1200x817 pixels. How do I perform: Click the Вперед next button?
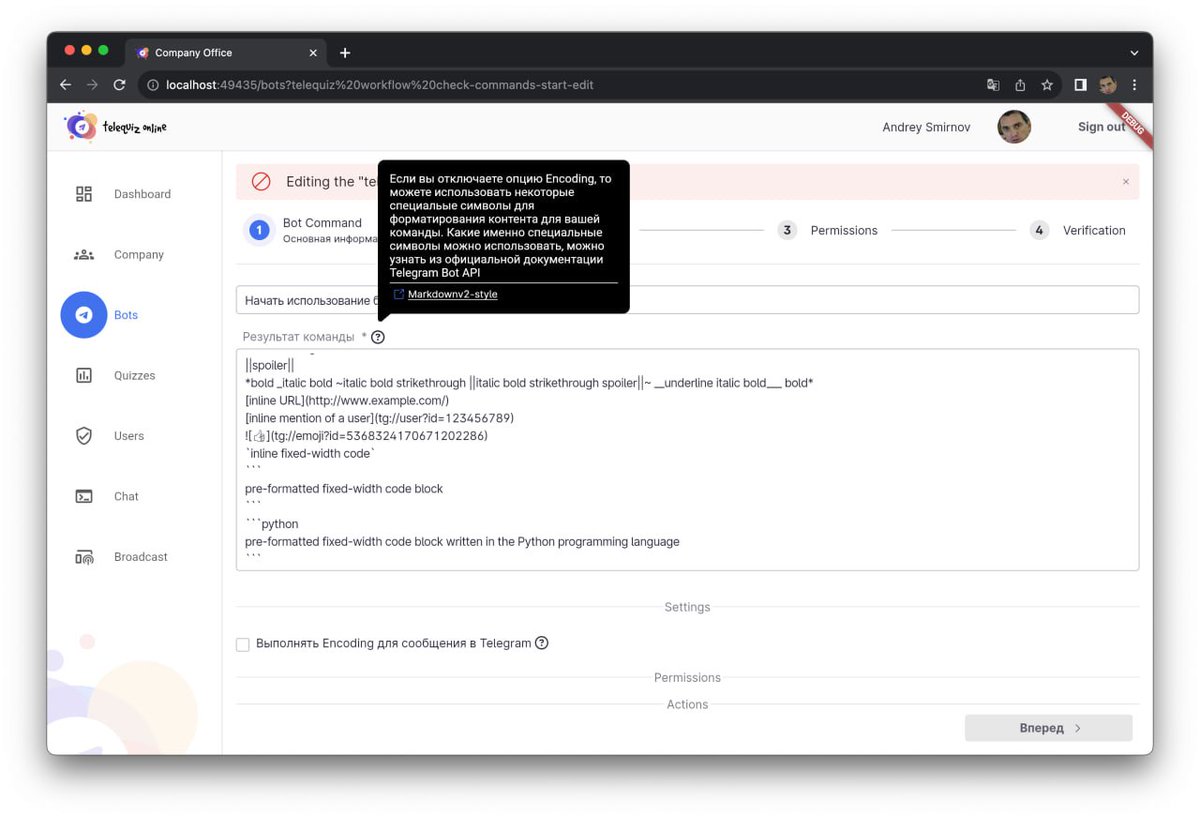(x=1048, y=728)
